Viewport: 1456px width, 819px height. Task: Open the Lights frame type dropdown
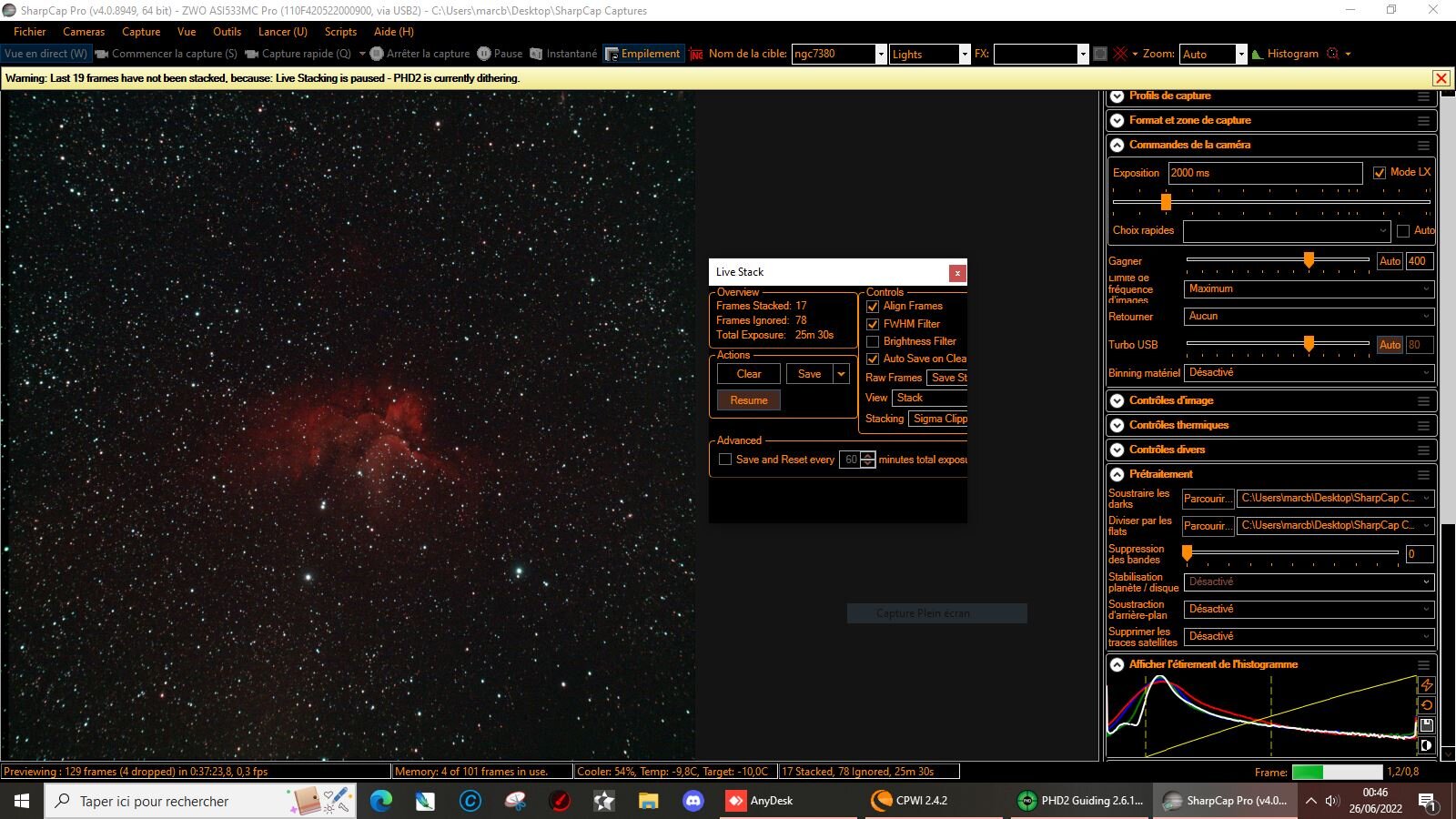(965, 55)
